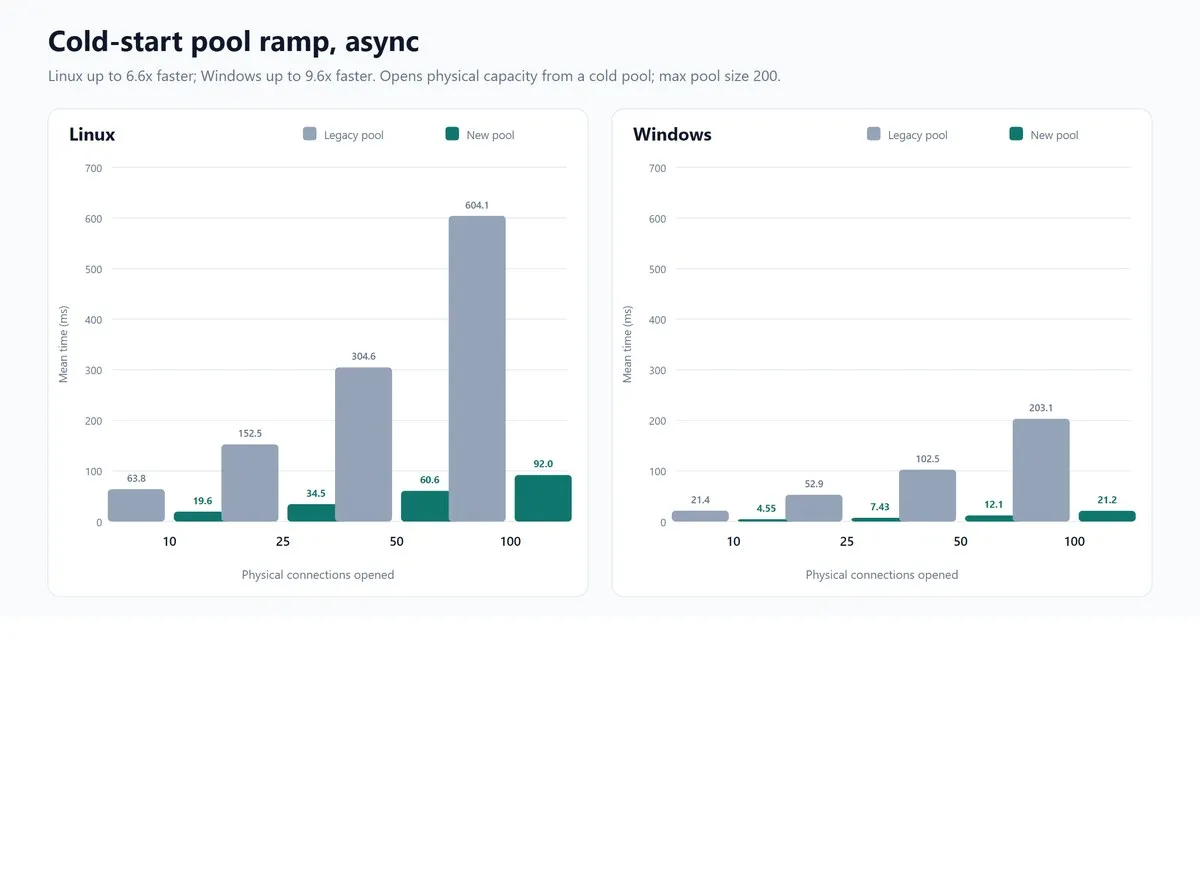Click the value label 4.55

[767, 508]
